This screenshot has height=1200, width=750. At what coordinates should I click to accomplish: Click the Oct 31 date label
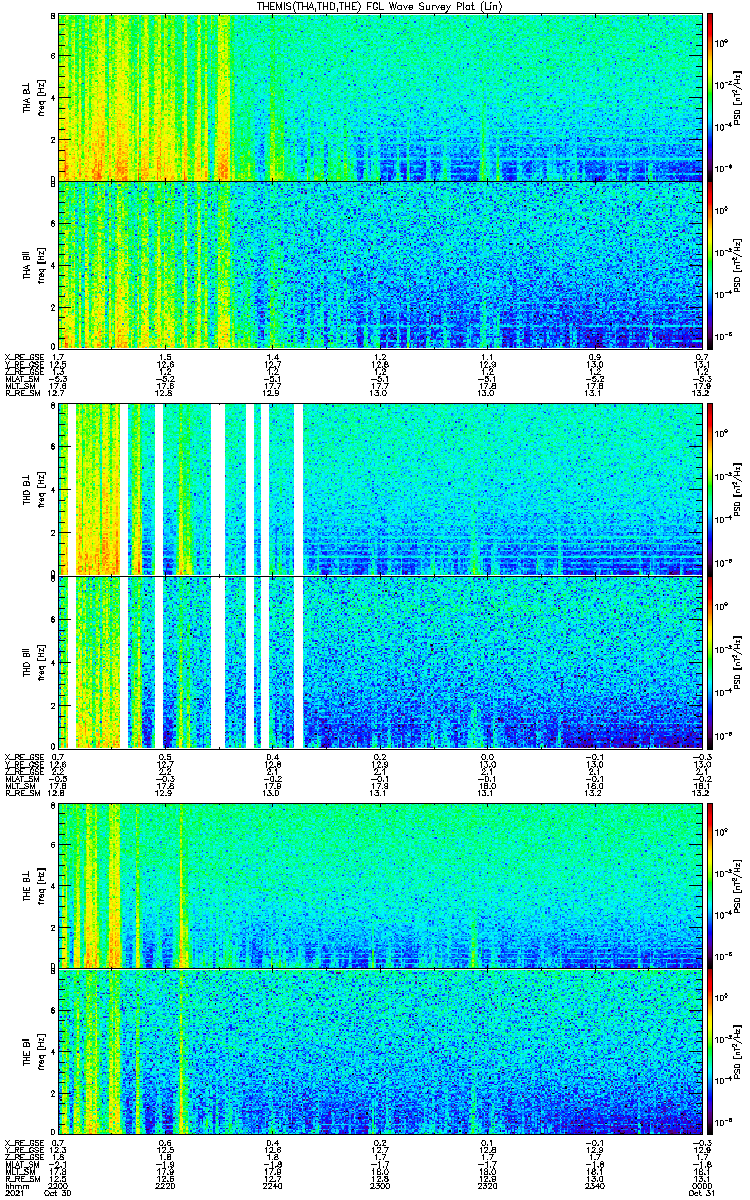tap(702, 1191)
